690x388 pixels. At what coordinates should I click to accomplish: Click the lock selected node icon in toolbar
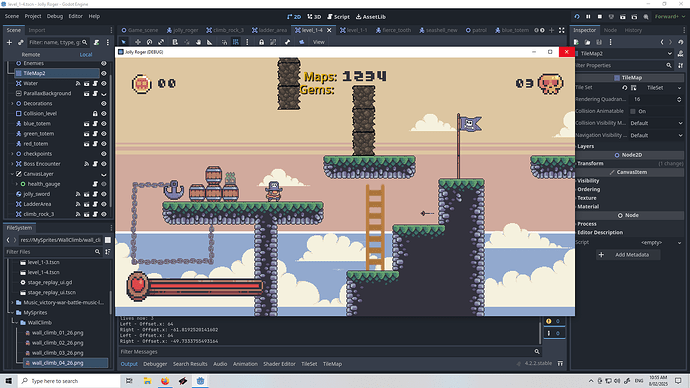tap(261, 42)
